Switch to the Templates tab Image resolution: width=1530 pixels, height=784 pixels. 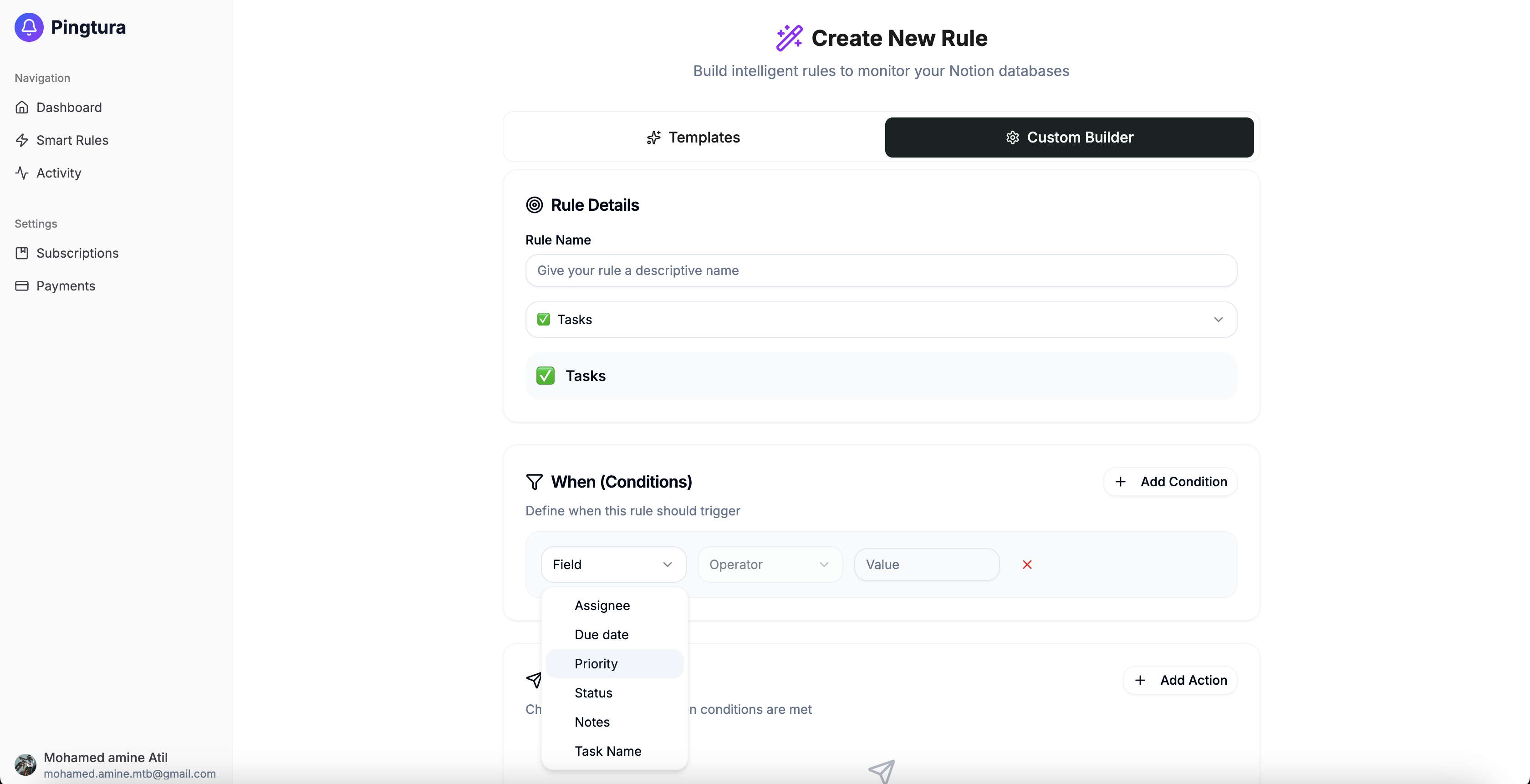[693, 137]
